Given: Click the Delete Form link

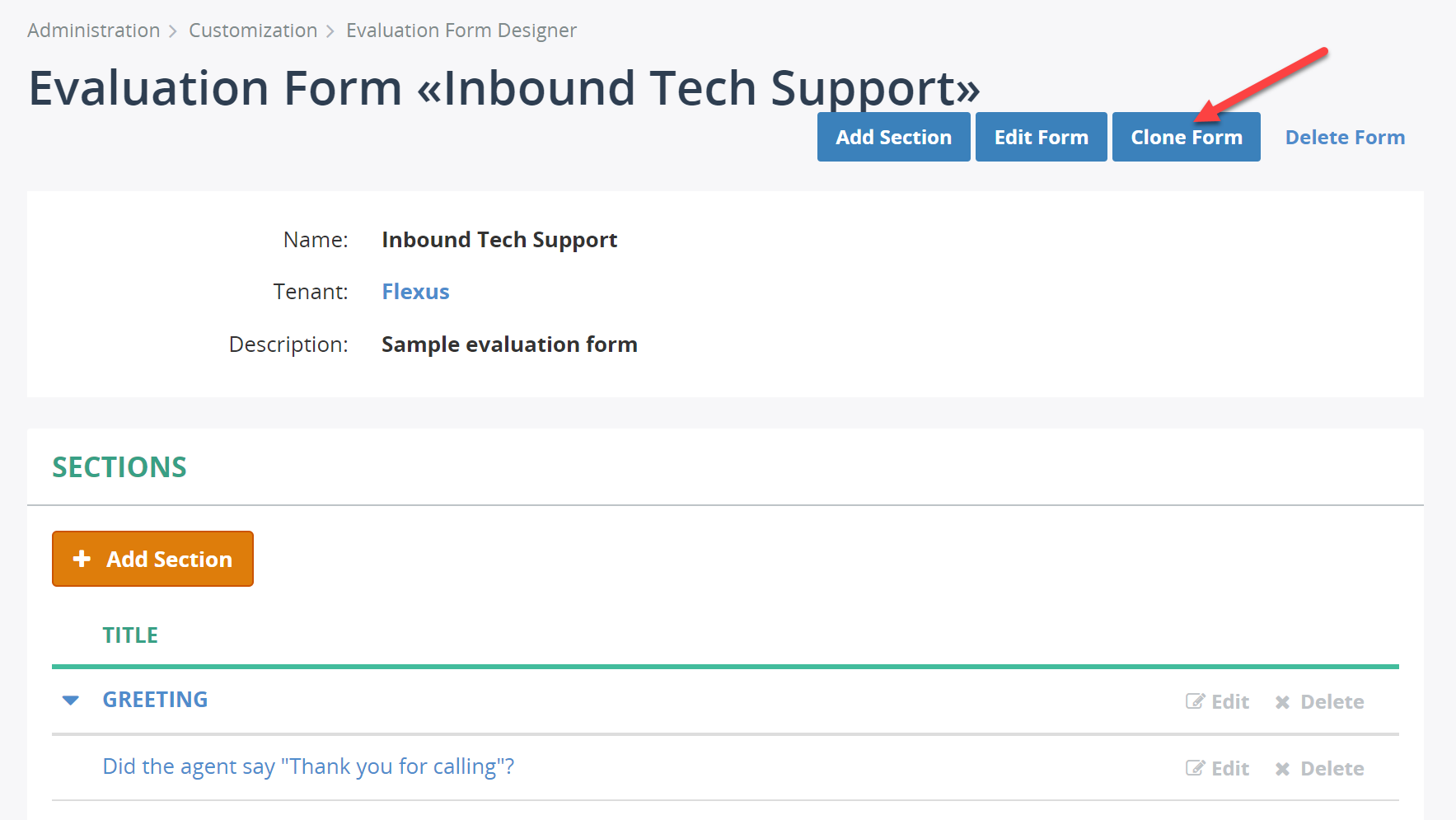Looking at the screenshot, I should tap(1345, 137).
